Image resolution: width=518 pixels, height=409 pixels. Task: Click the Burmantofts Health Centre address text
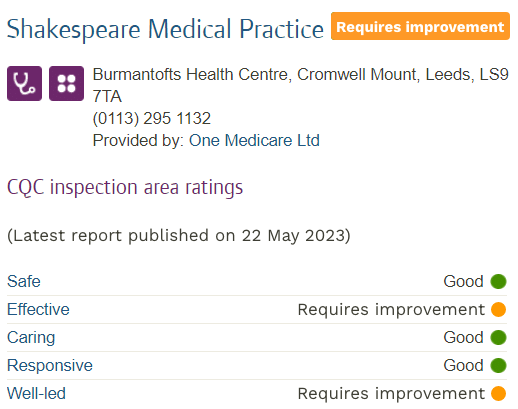(300, 85)
